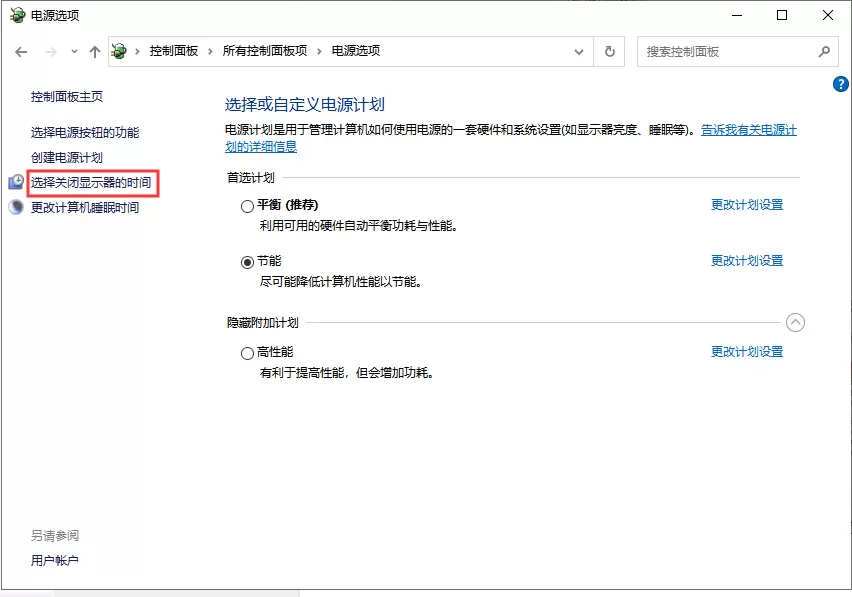Collapse the 隐藏附加计划 section chevron
The height and width of the screenshot is (597, 852).
click(796, 323)
